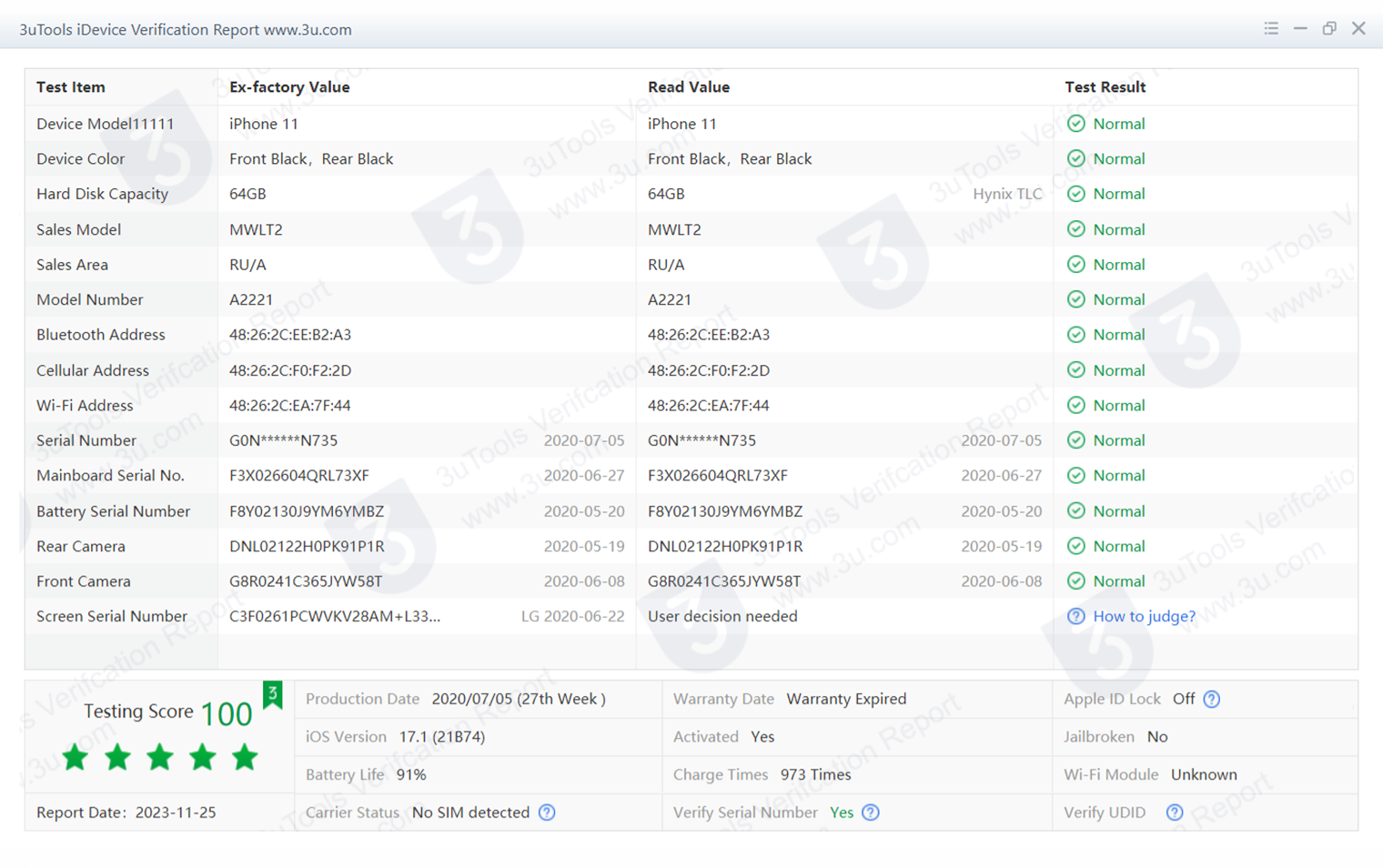Click Production Date value 2020/07/05 (27th Week )
Screen dimensions: 1383x868
[x=519, y=700]
